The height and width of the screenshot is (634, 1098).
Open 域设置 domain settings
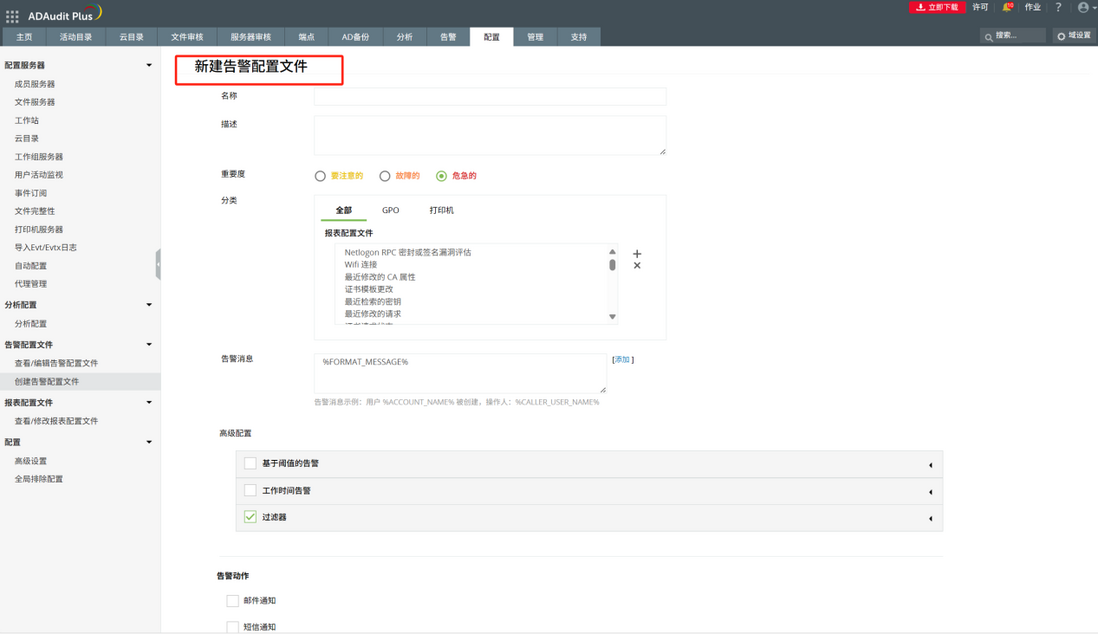1075,36
